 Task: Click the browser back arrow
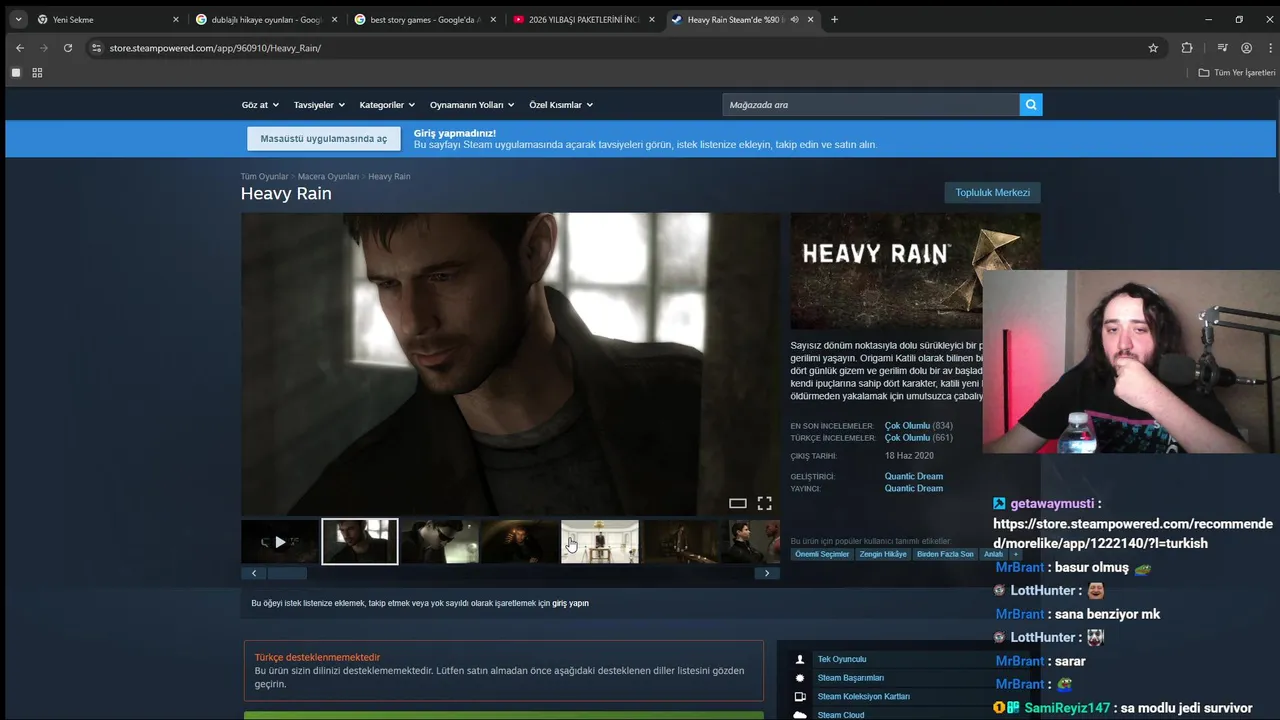(x=19, y=48)
